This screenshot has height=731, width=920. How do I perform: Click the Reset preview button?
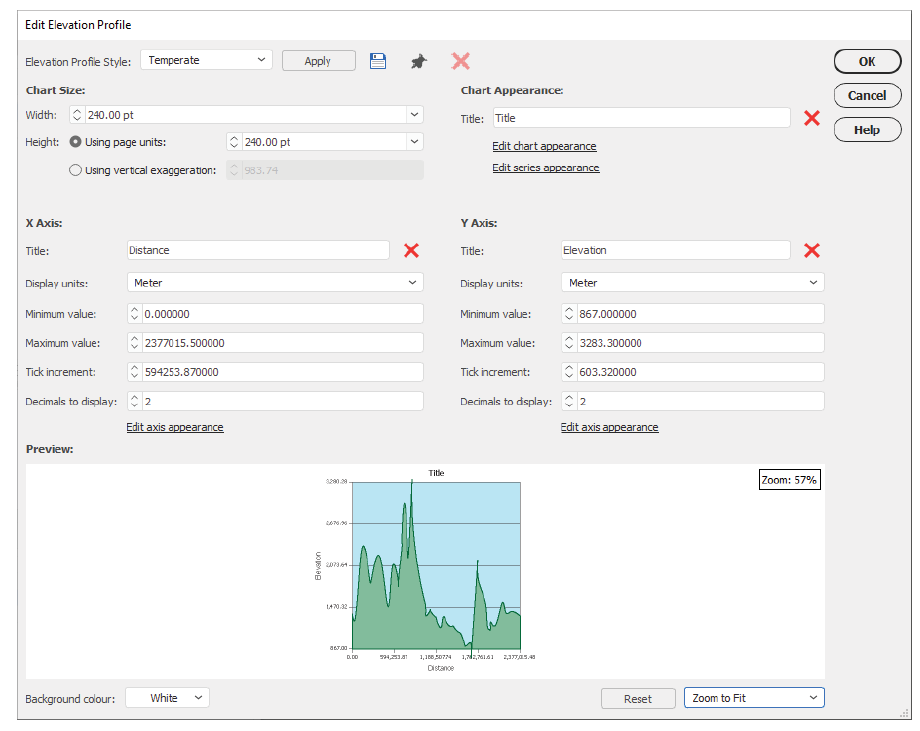pos(638,699)
